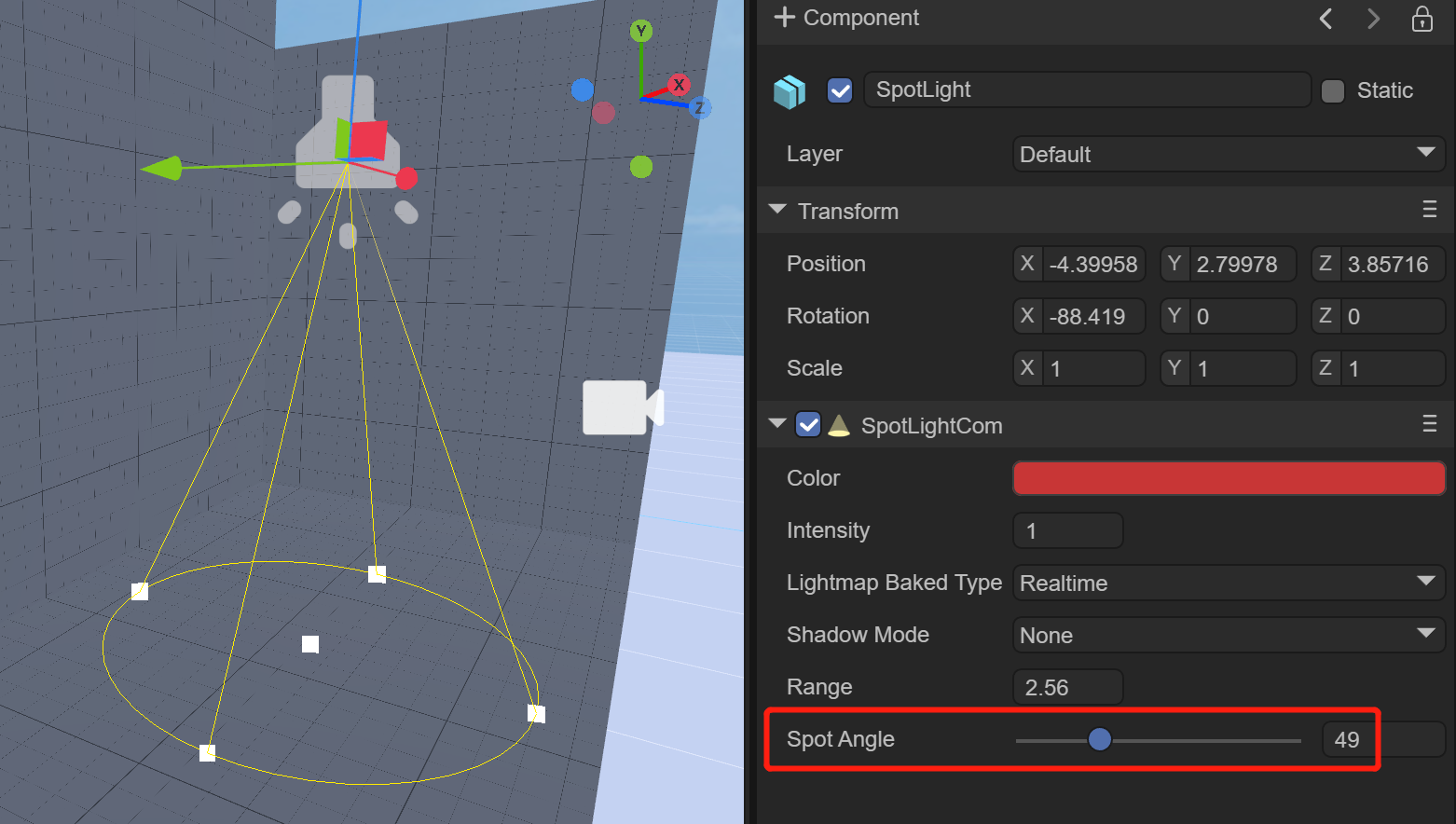Open the Lightmap Baked Type dropdown

click(1228, 583)
